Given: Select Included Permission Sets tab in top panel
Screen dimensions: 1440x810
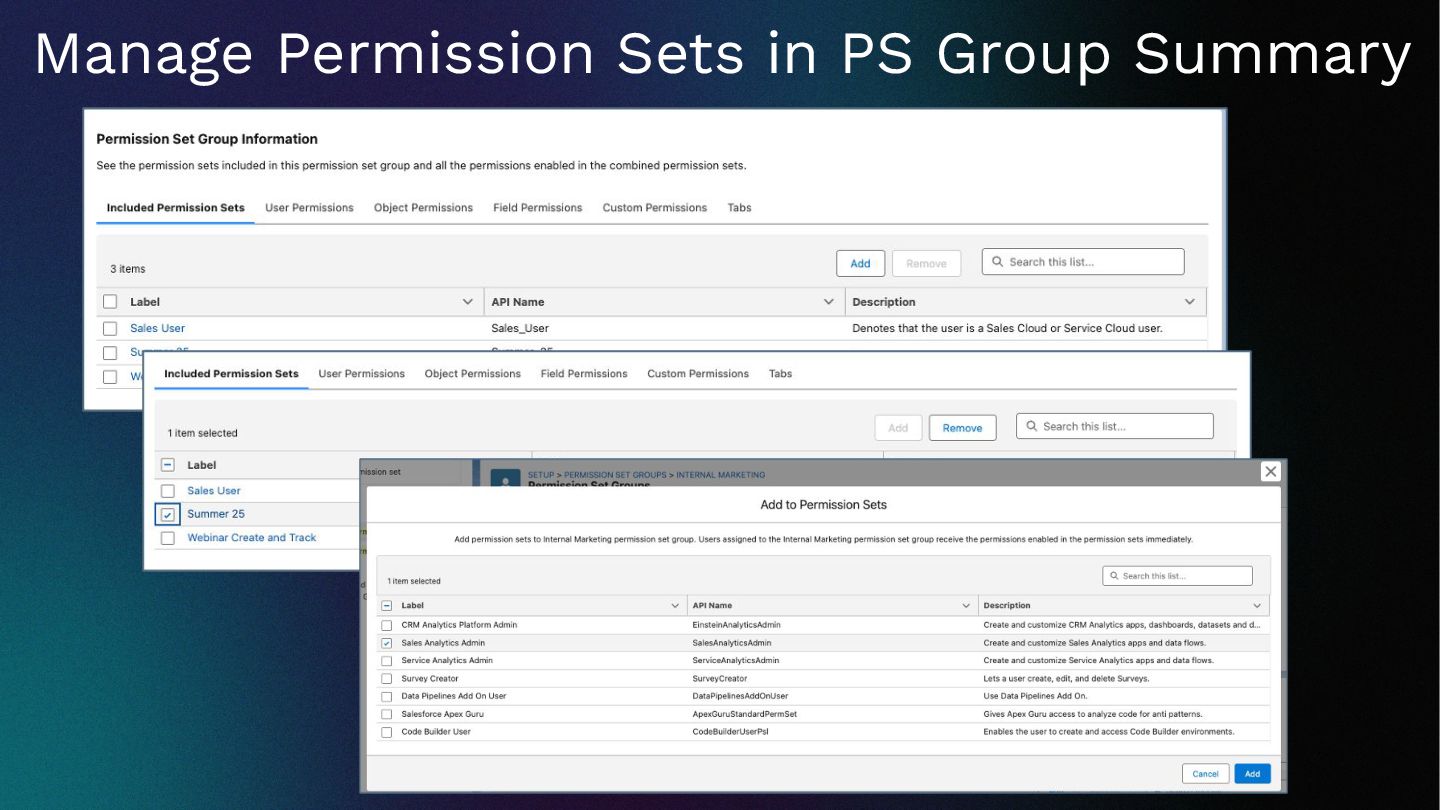Looking at the screenshot, I should [176, 208].
